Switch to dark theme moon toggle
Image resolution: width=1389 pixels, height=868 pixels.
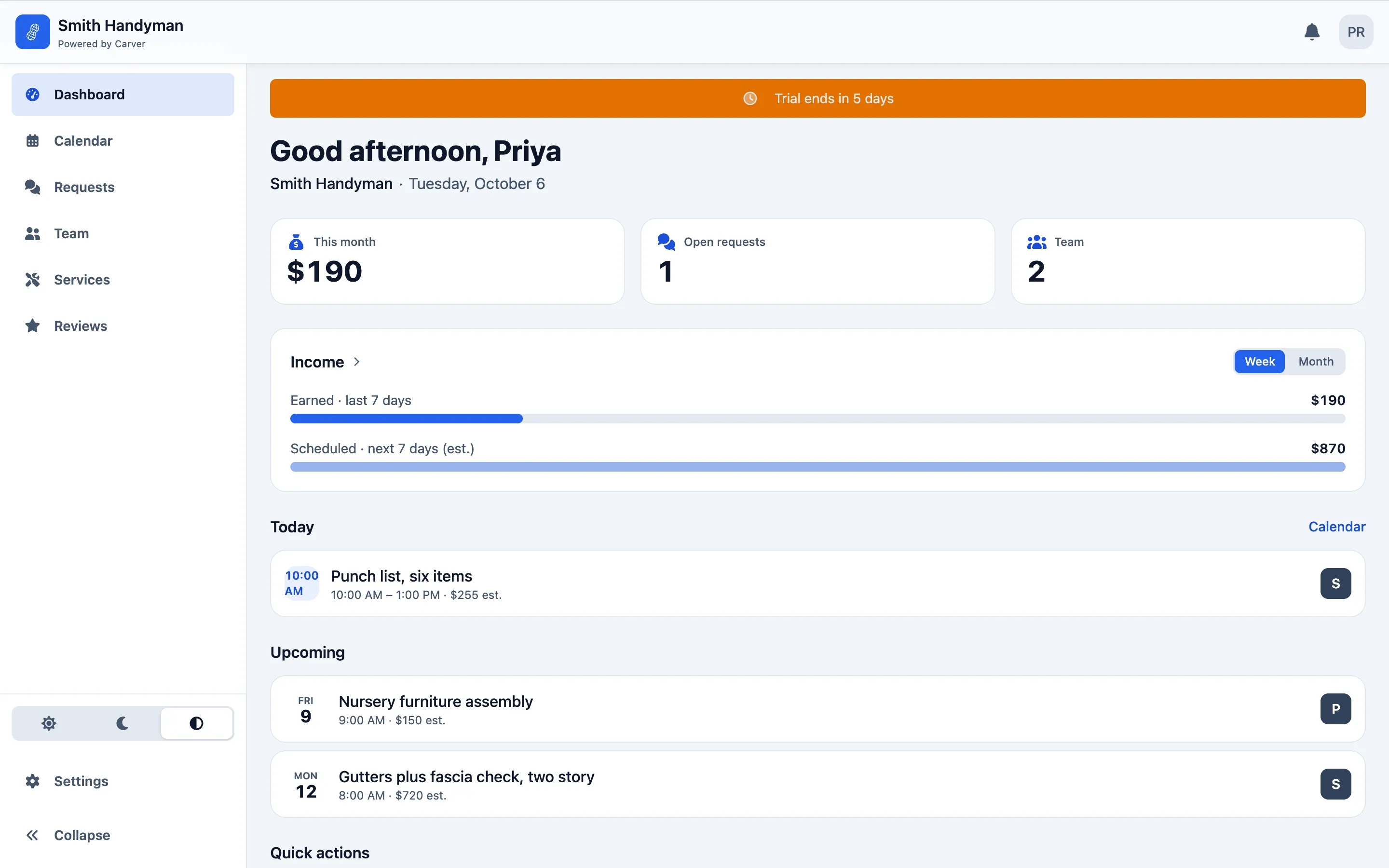[123, 723]
